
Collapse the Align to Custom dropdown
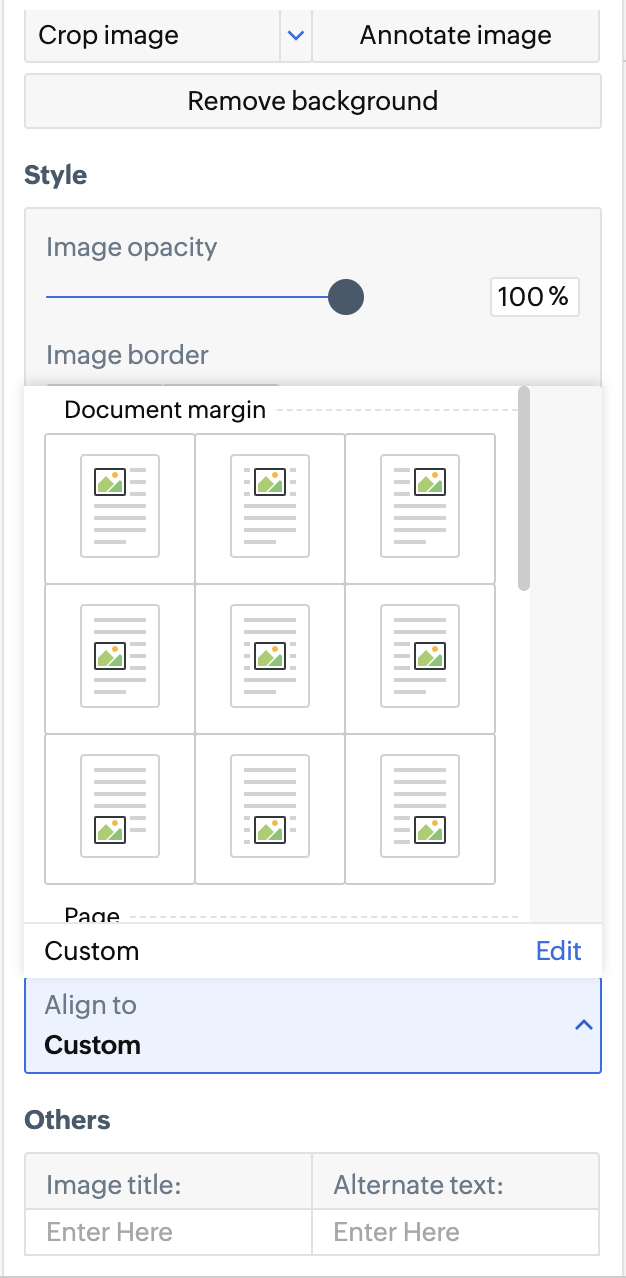[x=585, y=1025]
